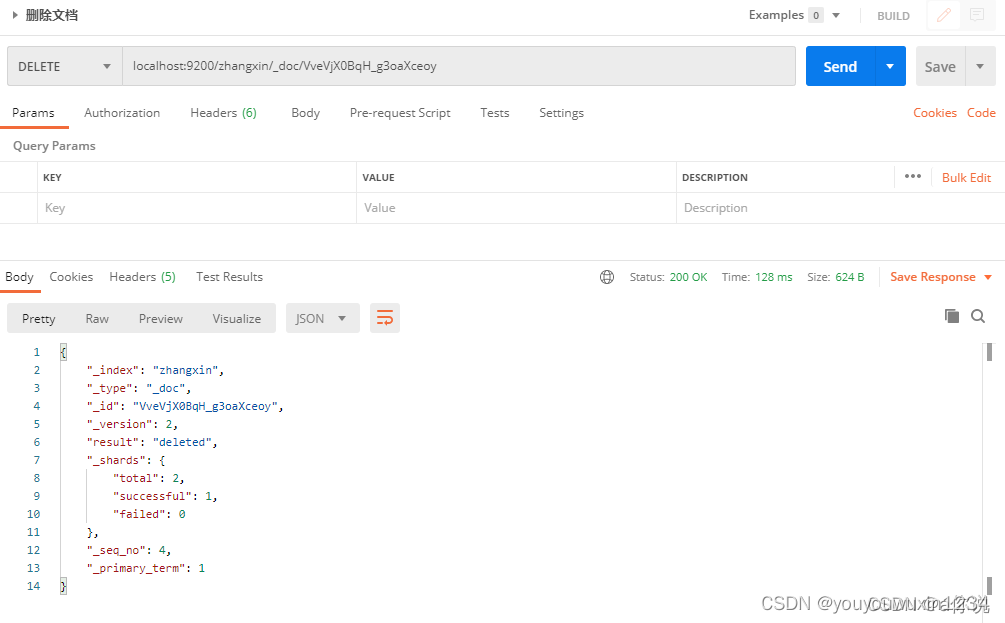Viewport: 1005px width, 623px height.
Task: Click into the request URL field
Action: coord(459,66)
